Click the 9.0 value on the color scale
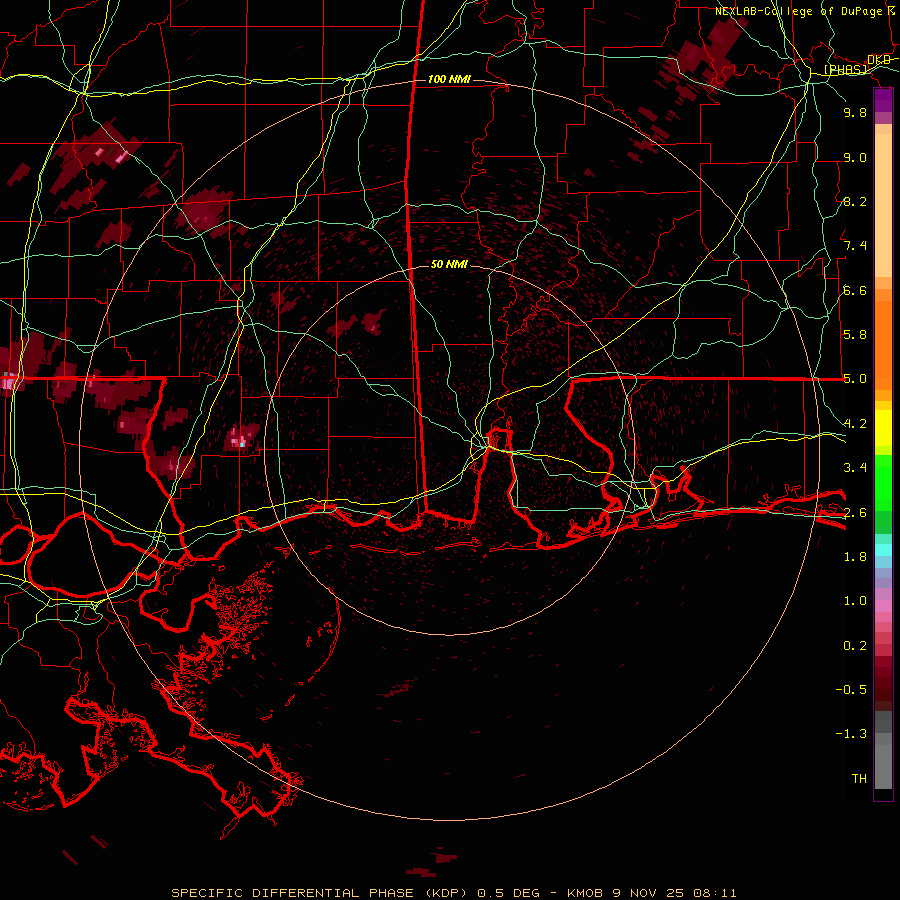This screenshot has width=900, height=900. (855, 157)
